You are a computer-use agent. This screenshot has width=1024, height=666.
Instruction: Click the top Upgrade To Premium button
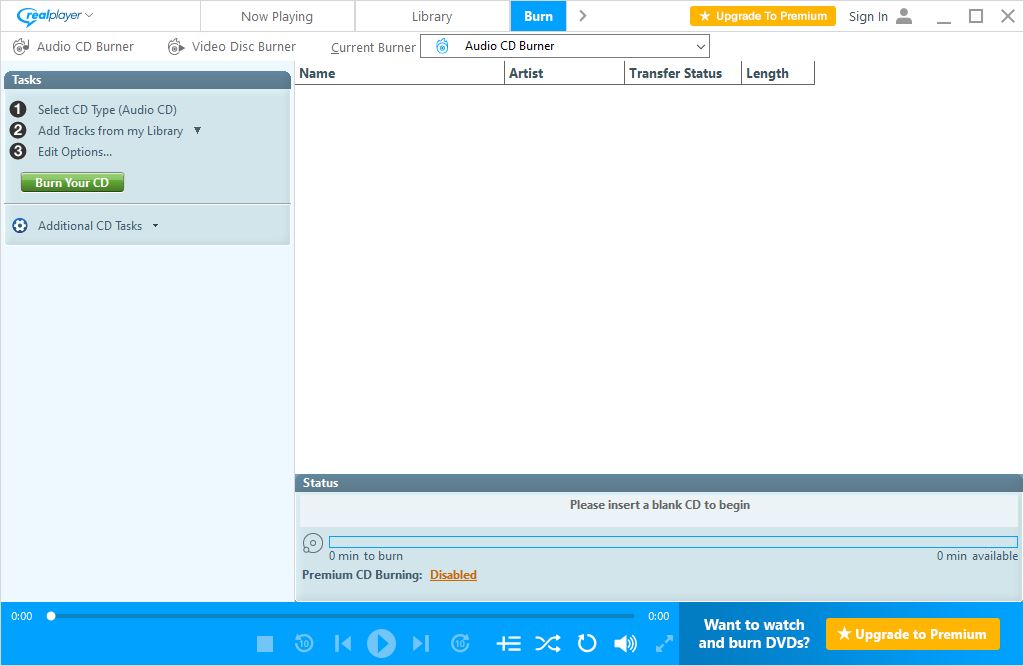(763, 16)
